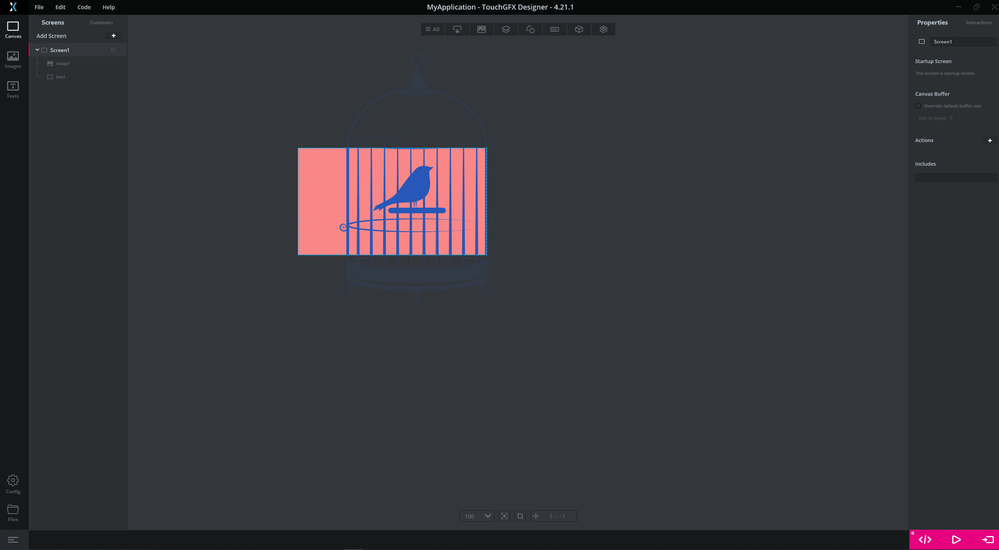Open the Containers (stacked layers) widget category
The width and height of the screenshot is (999, 550).
[x=506, y=29]
